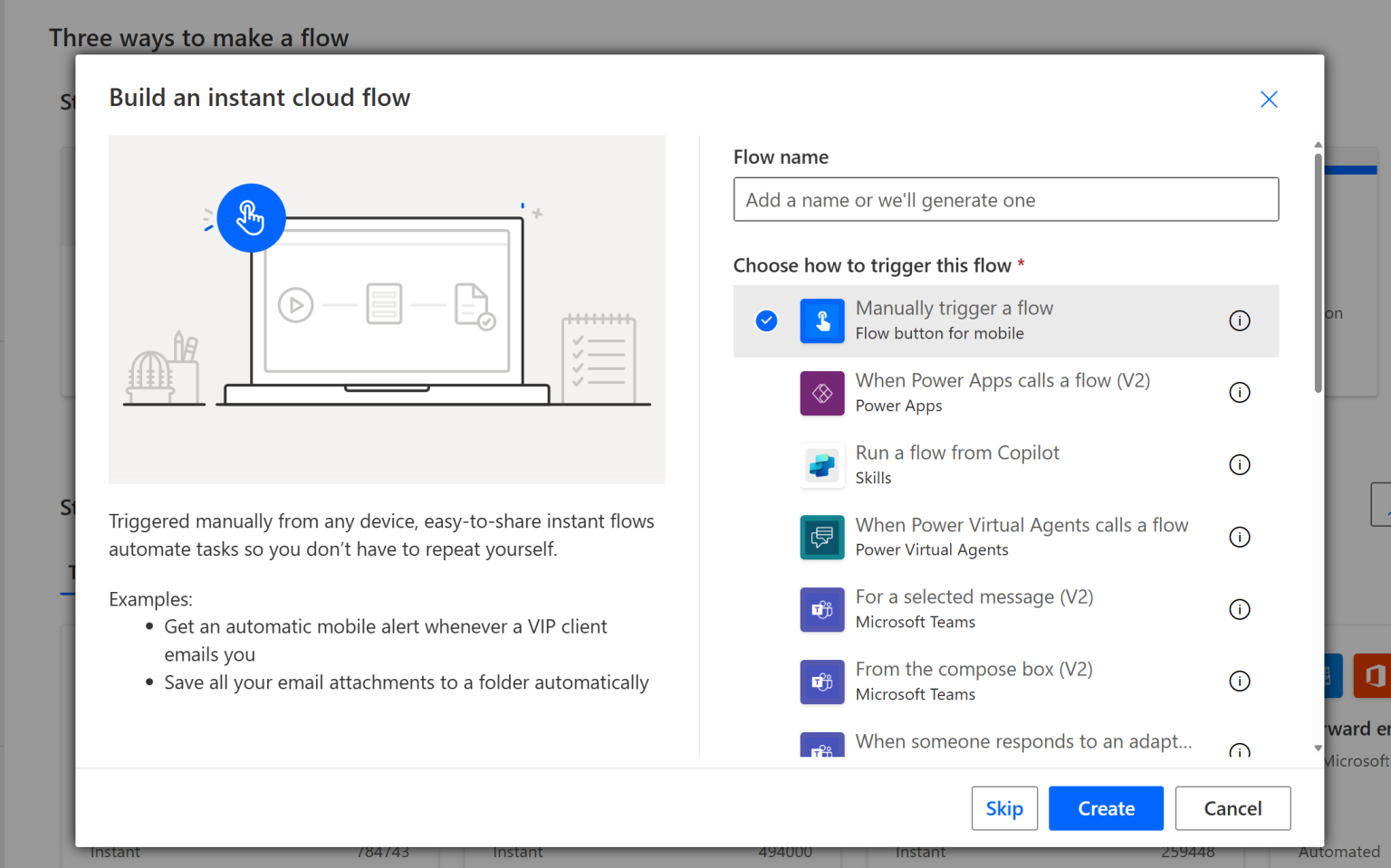The image size is (1391, 868).
Task: View info about Run a flow from Copilot
Action: coord(1240,464)
